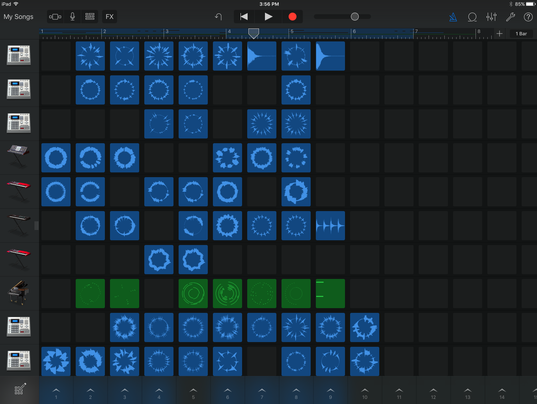Tap the waveform cell in row one, column seven
The height and width of the screenshot is (404, 537).
(x=262, y=56)
